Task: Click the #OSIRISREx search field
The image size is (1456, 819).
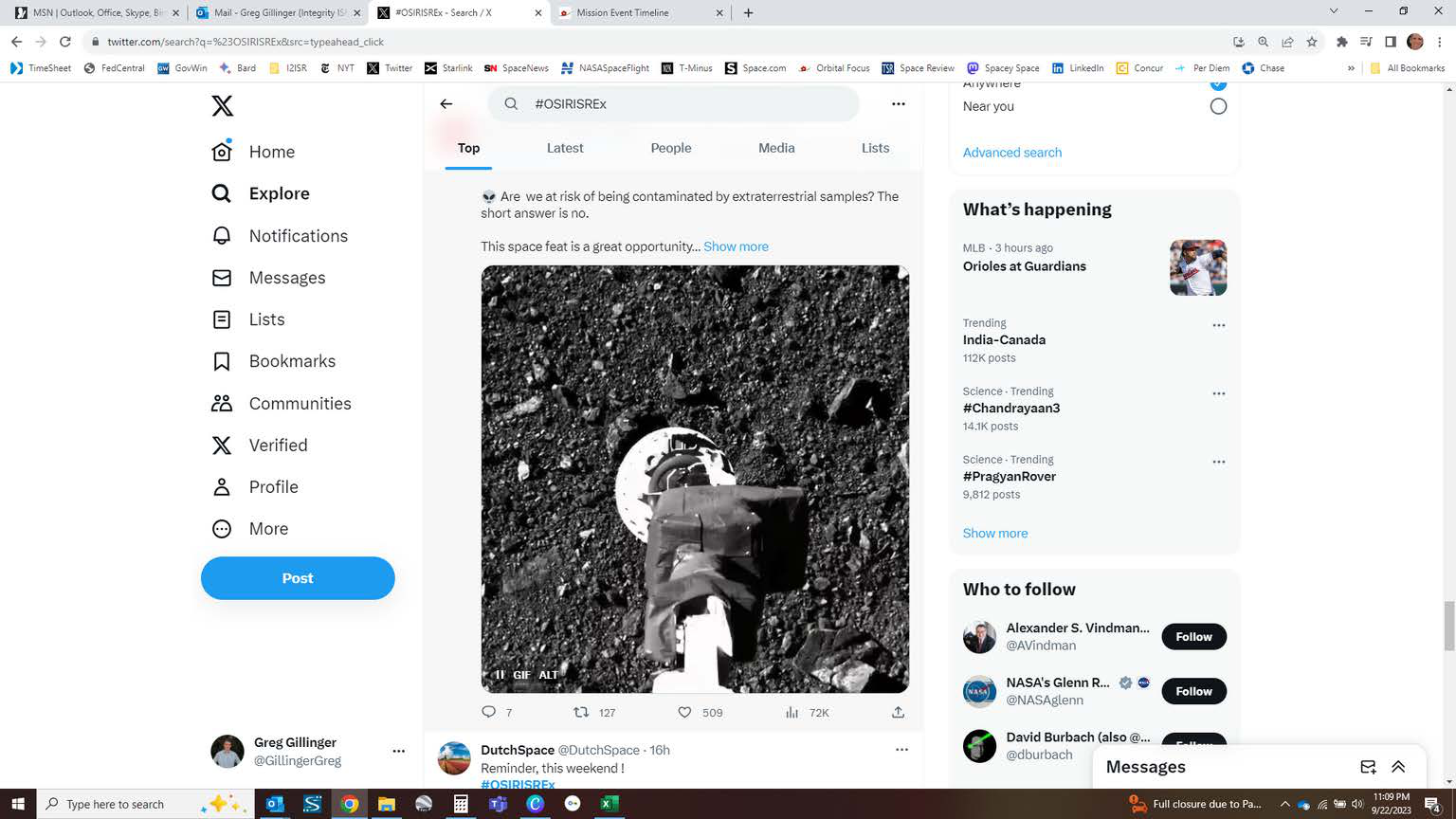Action: pos(674,104)
